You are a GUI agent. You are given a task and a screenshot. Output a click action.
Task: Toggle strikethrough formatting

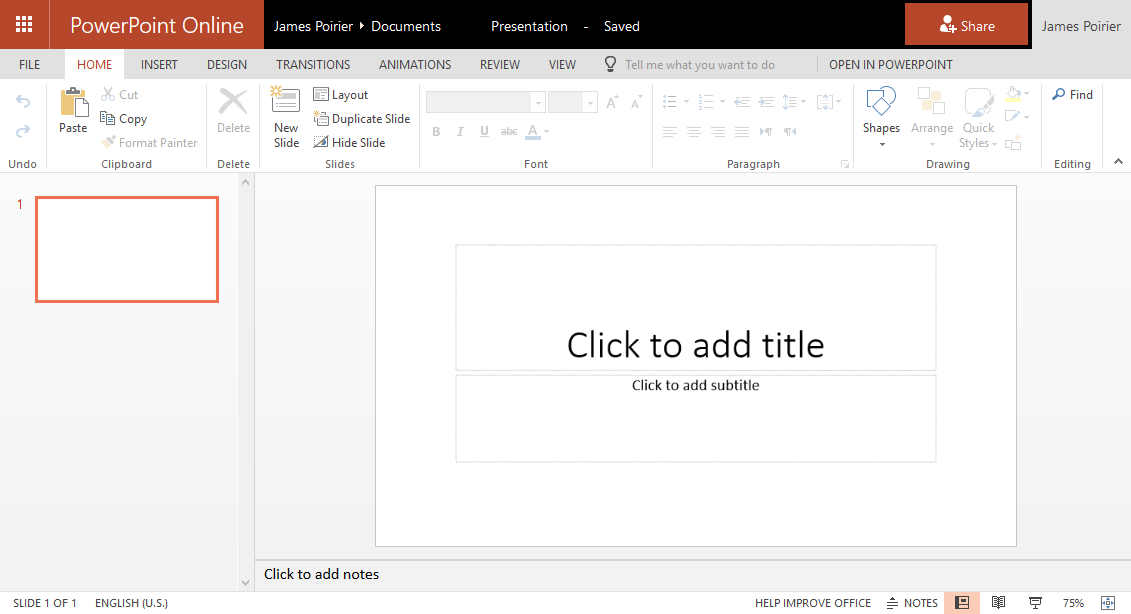[x=509, y=131]
